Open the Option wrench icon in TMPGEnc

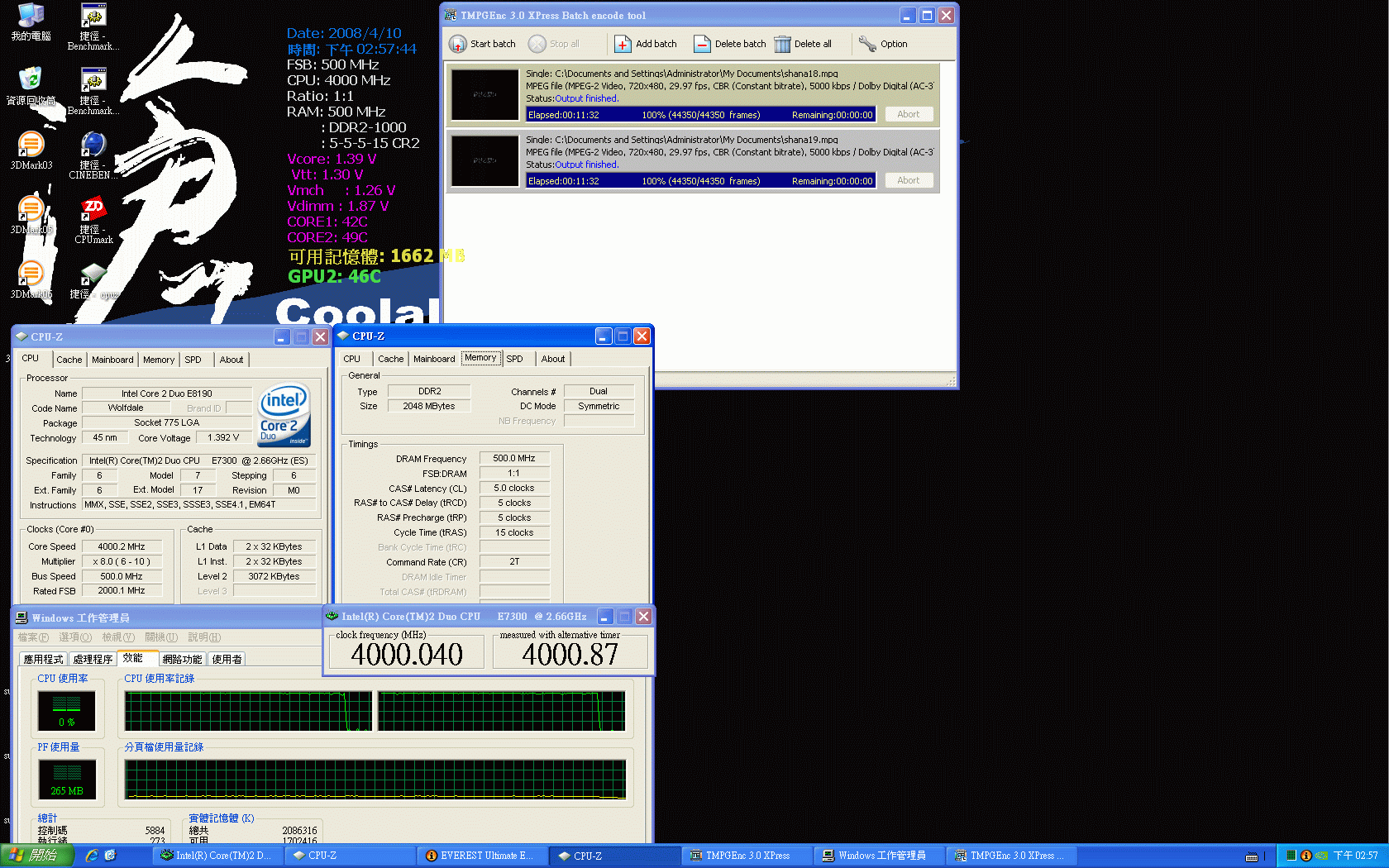tap(867, 44)
